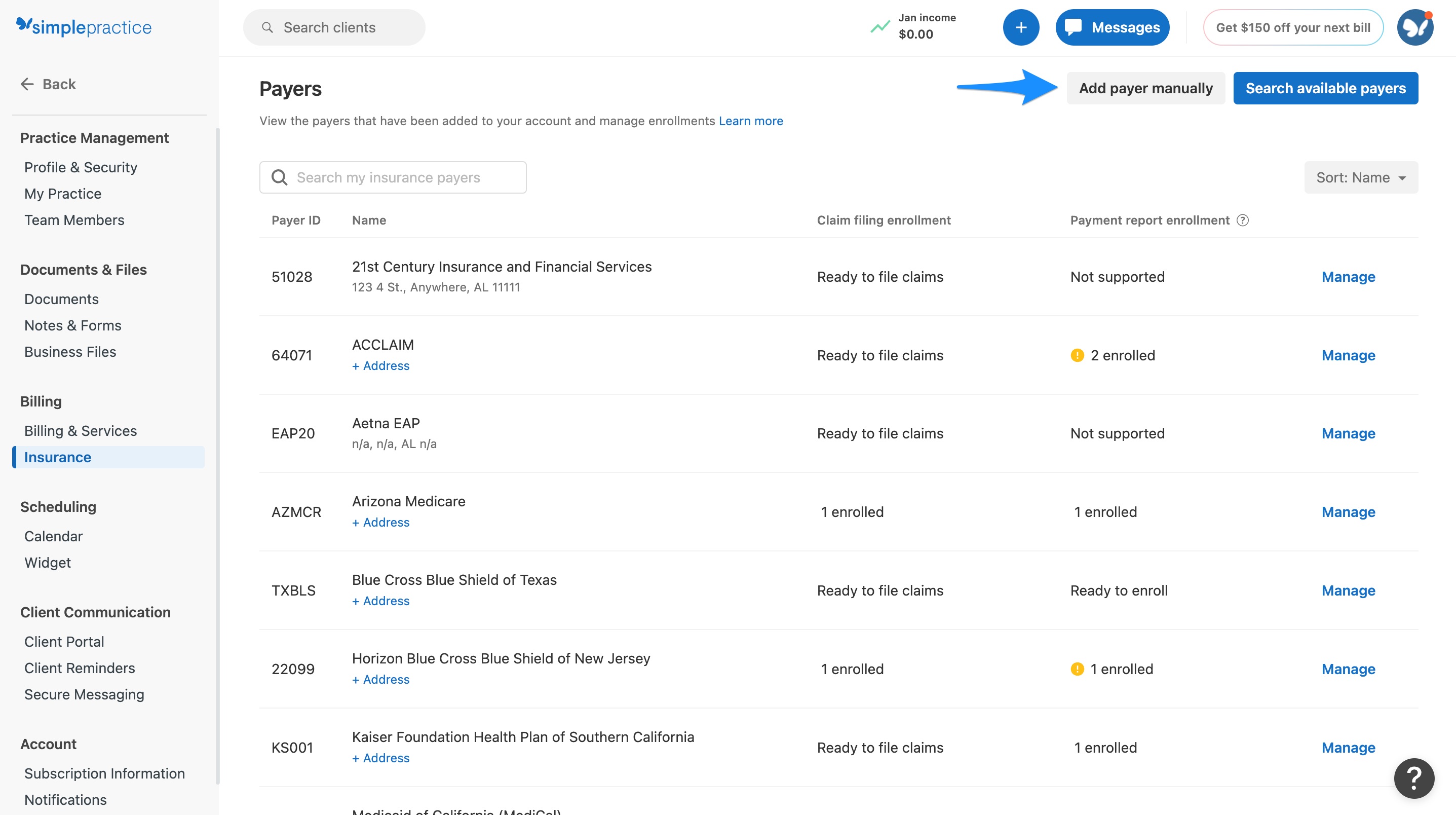Click the blue plus create button

(1020, 27)
